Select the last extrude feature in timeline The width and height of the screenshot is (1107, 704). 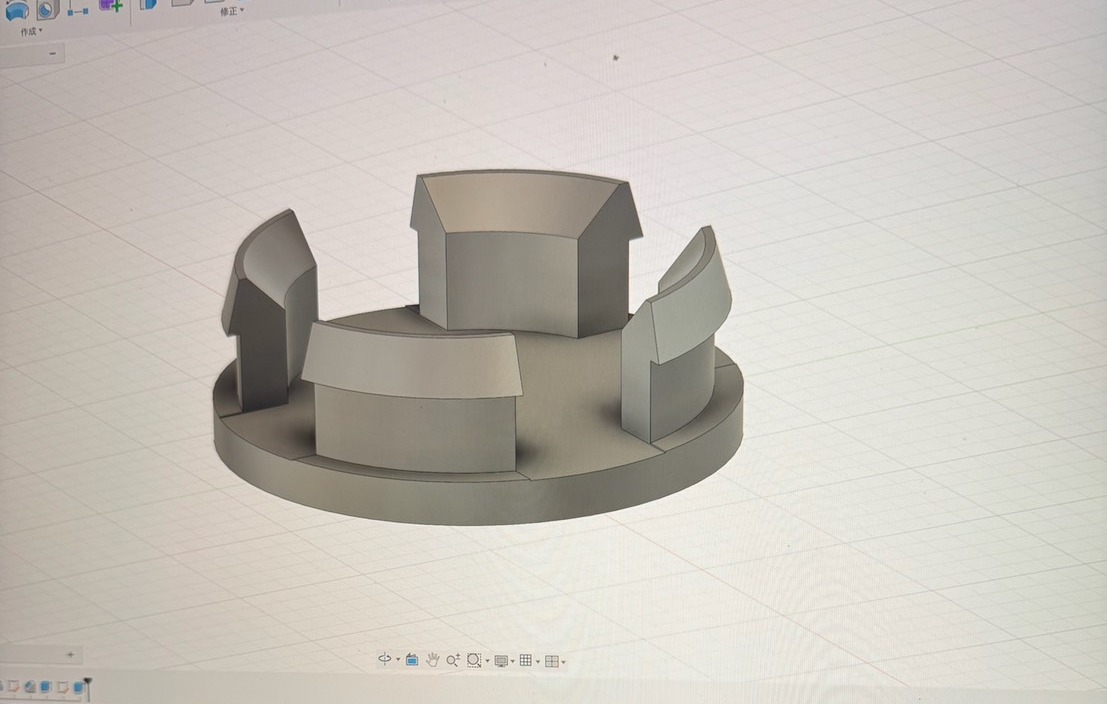point(77,687)
